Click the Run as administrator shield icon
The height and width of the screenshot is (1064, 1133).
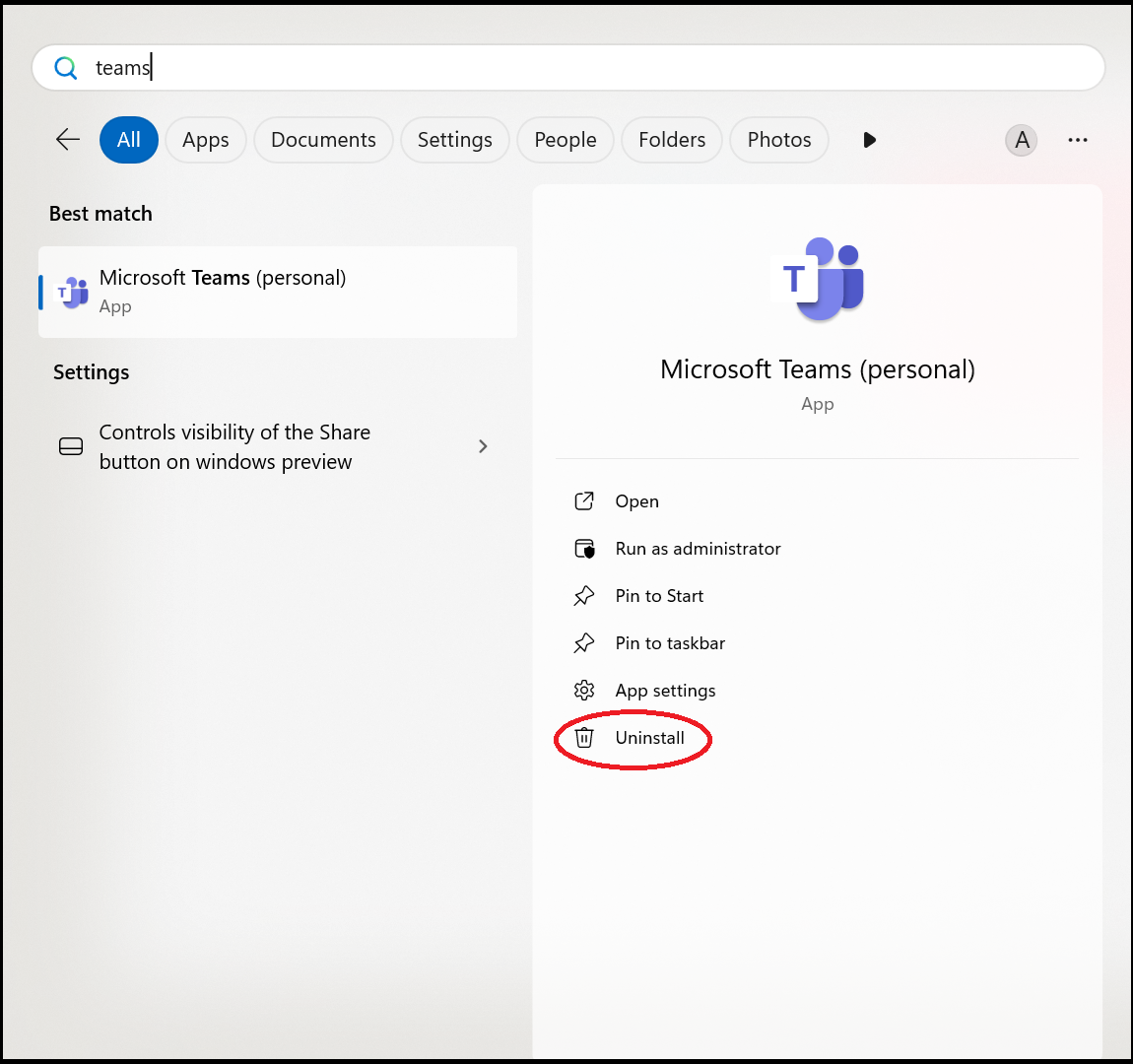tap(584, 549)
